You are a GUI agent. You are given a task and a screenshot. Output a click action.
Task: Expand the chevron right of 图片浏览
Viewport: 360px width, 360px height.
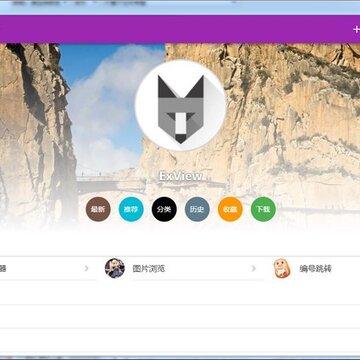[254, 268]
